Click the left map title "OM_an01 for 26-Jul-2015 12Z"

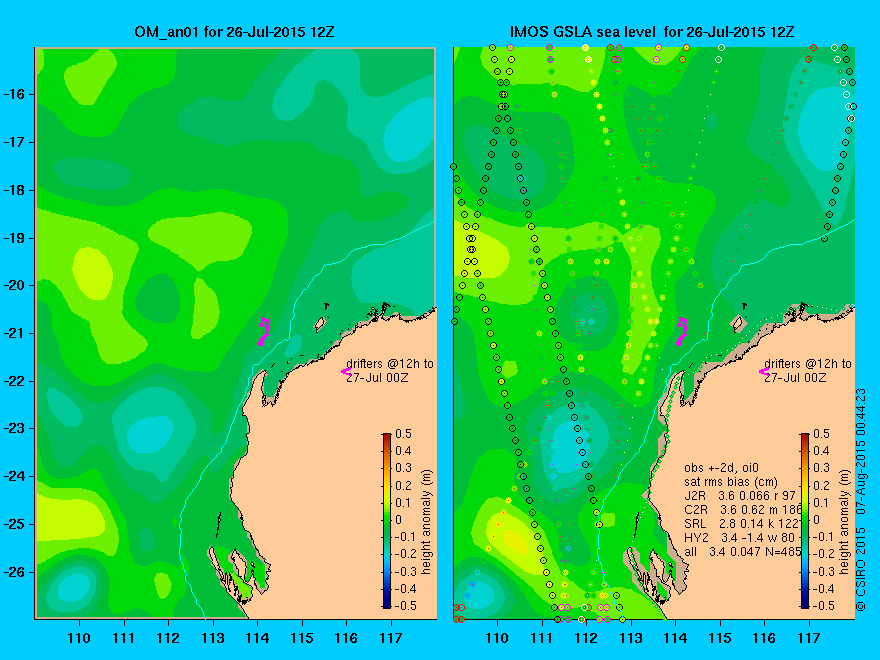pos(234,31)
